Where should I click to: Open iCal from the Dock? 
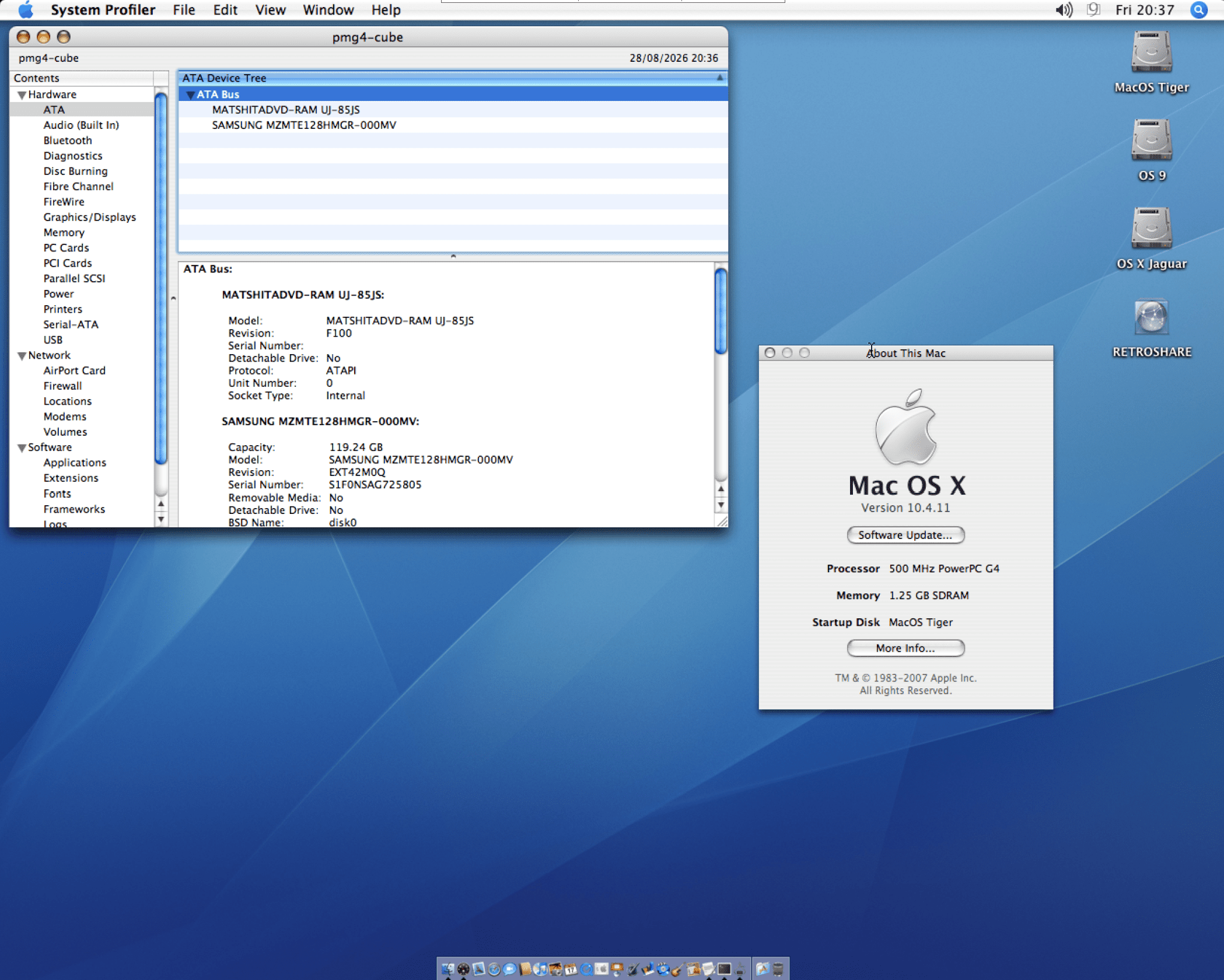571,969
